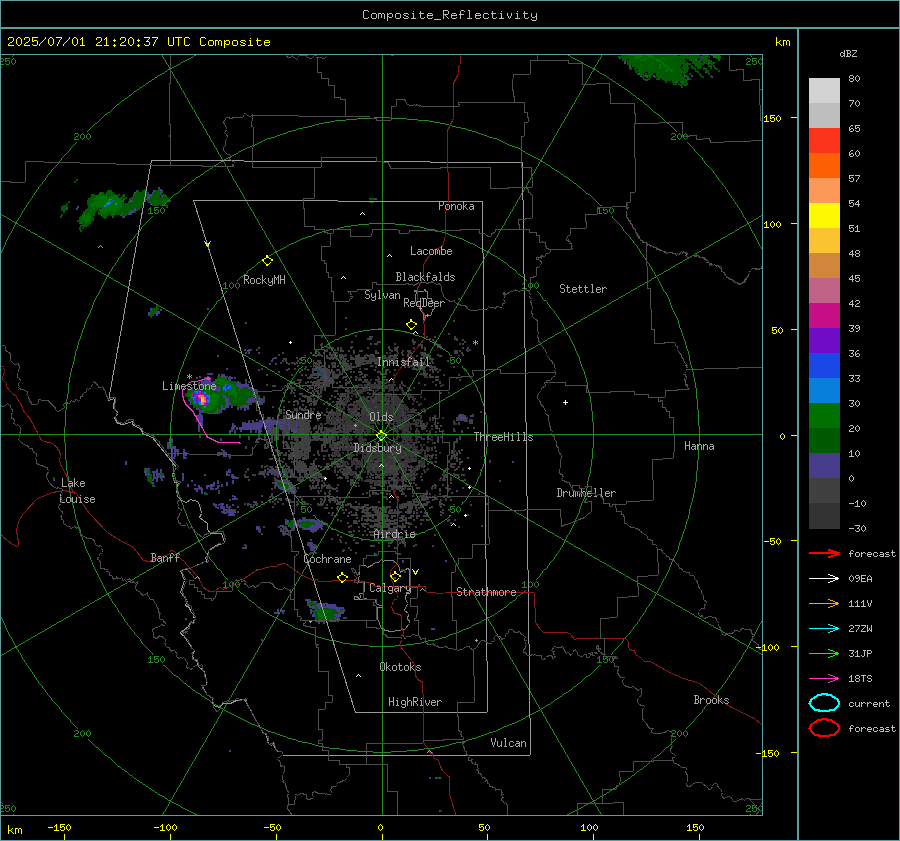Pick the green 31JP arrow legend icon

pyautogui.click(x=824, y=653)
